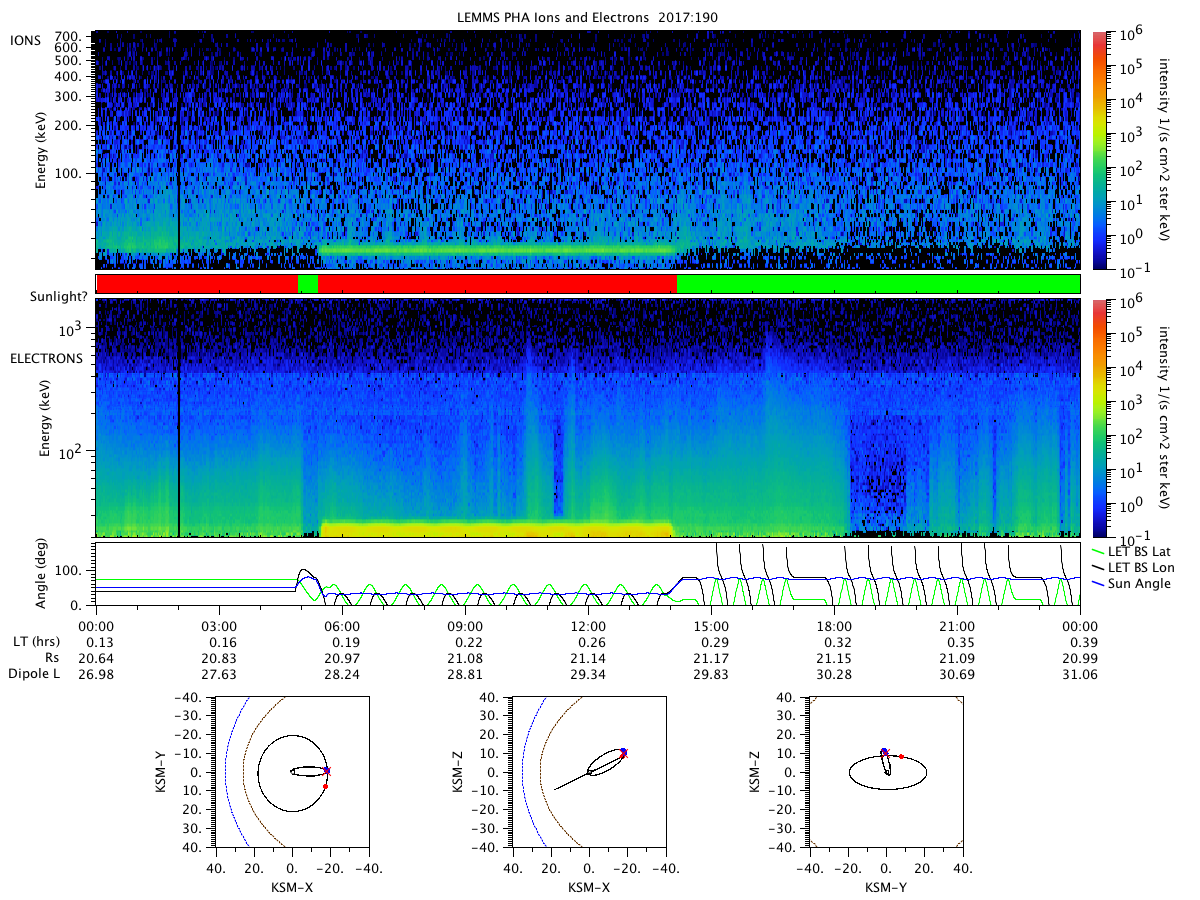This screenshot has height=900, width=1200.
Task: Click the KSM-Y versus KSM-Z orbit thumbnail
Action: [x=885, y=772]
